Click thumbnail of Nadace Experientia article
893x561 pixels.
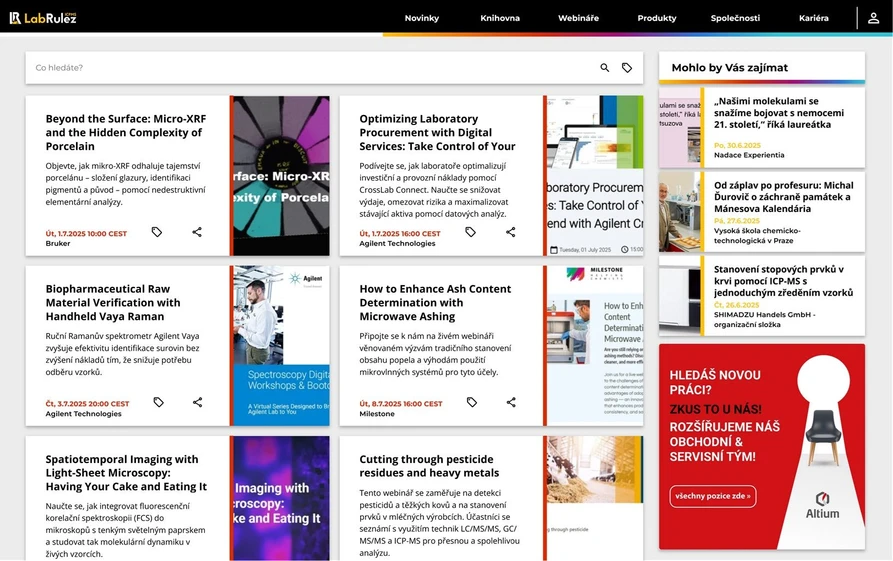coord(679,128)
